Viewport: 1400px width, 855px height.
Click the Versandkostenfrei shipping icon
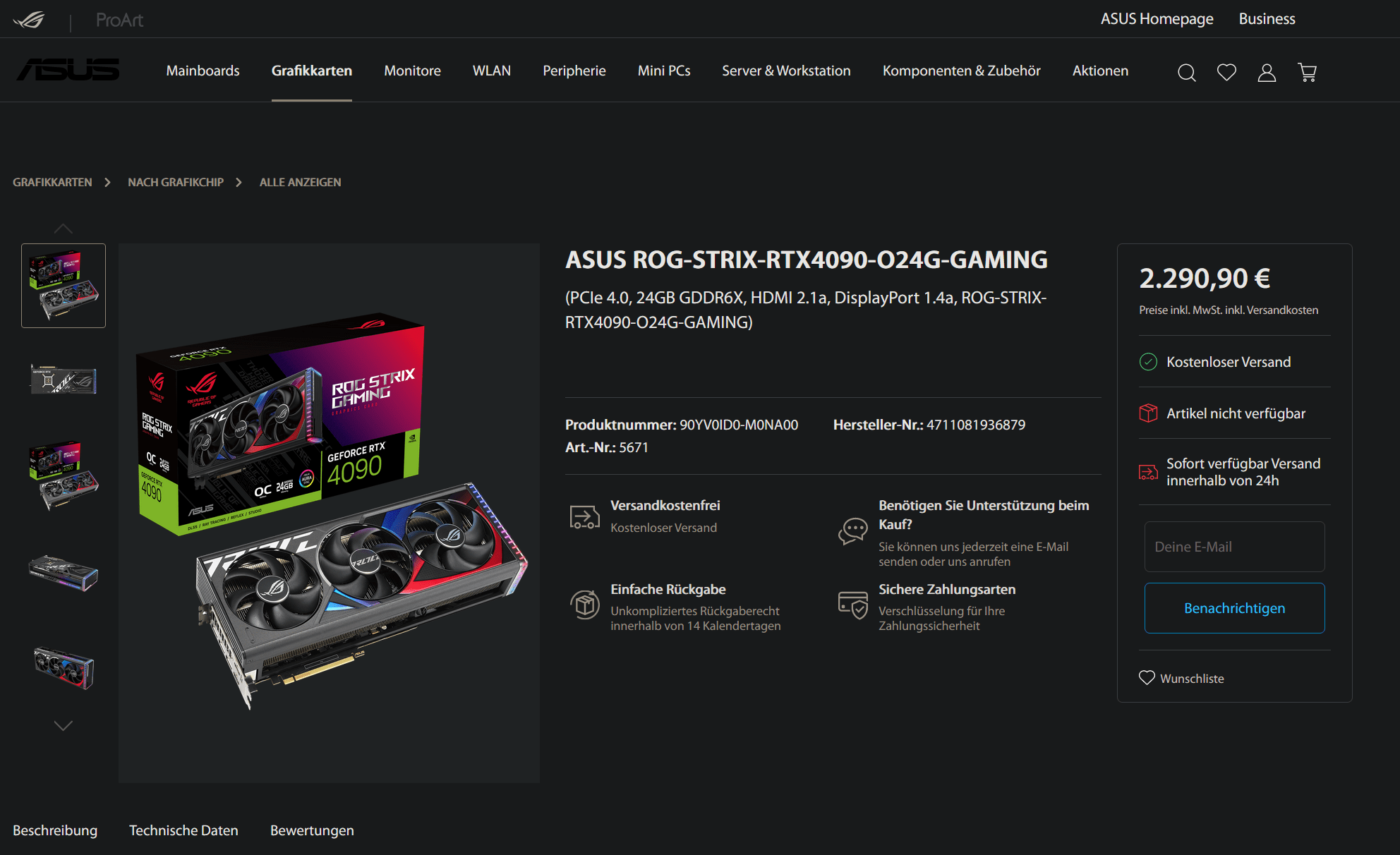(x=584, y=516)
